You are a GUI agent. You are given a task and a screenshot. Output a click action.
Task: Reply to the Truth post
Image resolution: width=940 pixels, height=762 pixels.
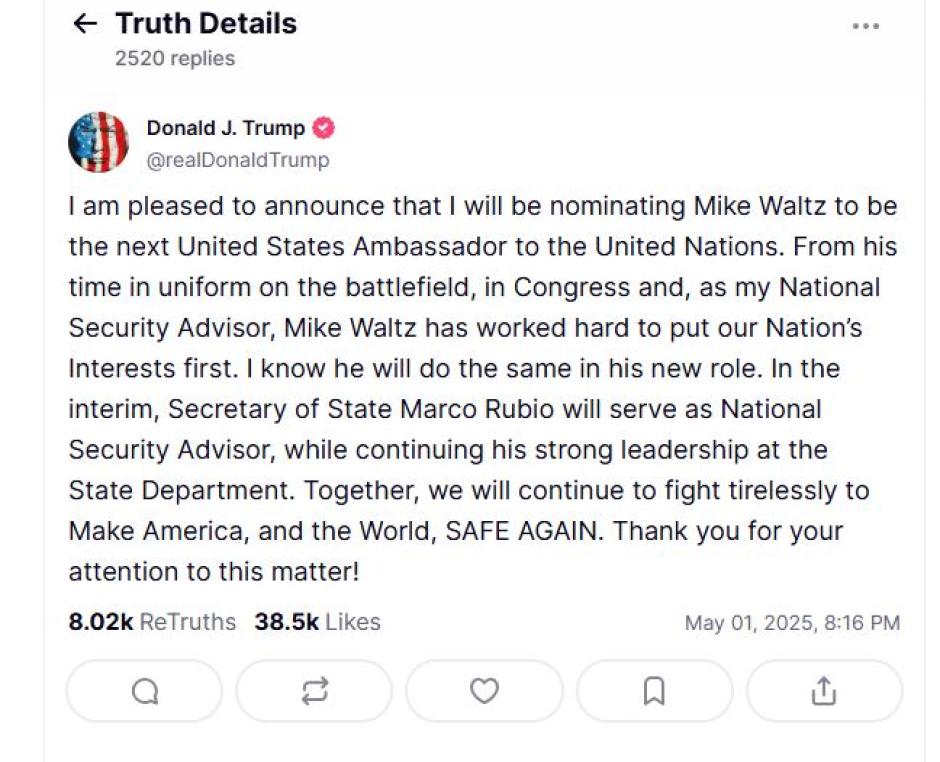coord(143,690)
